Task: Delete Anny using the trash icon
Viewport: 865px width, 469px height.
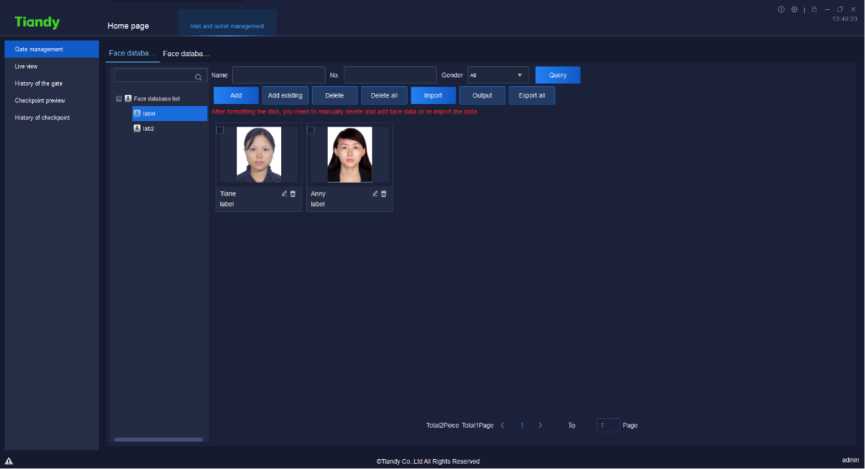Action: click(384, 194)
